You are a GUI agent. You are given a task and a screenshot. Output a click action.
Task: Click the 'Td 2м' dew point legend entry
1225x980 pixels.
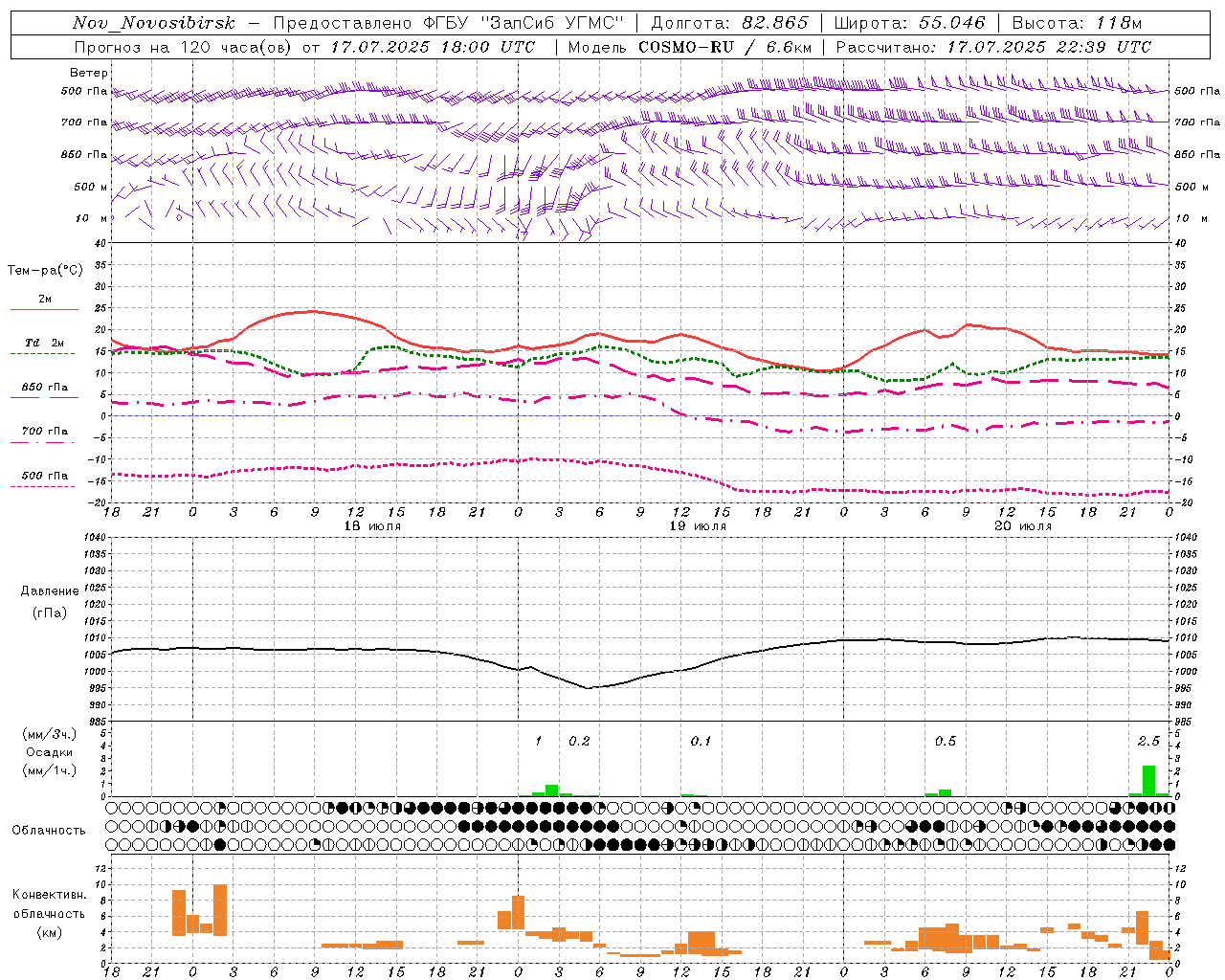point(45,343)
